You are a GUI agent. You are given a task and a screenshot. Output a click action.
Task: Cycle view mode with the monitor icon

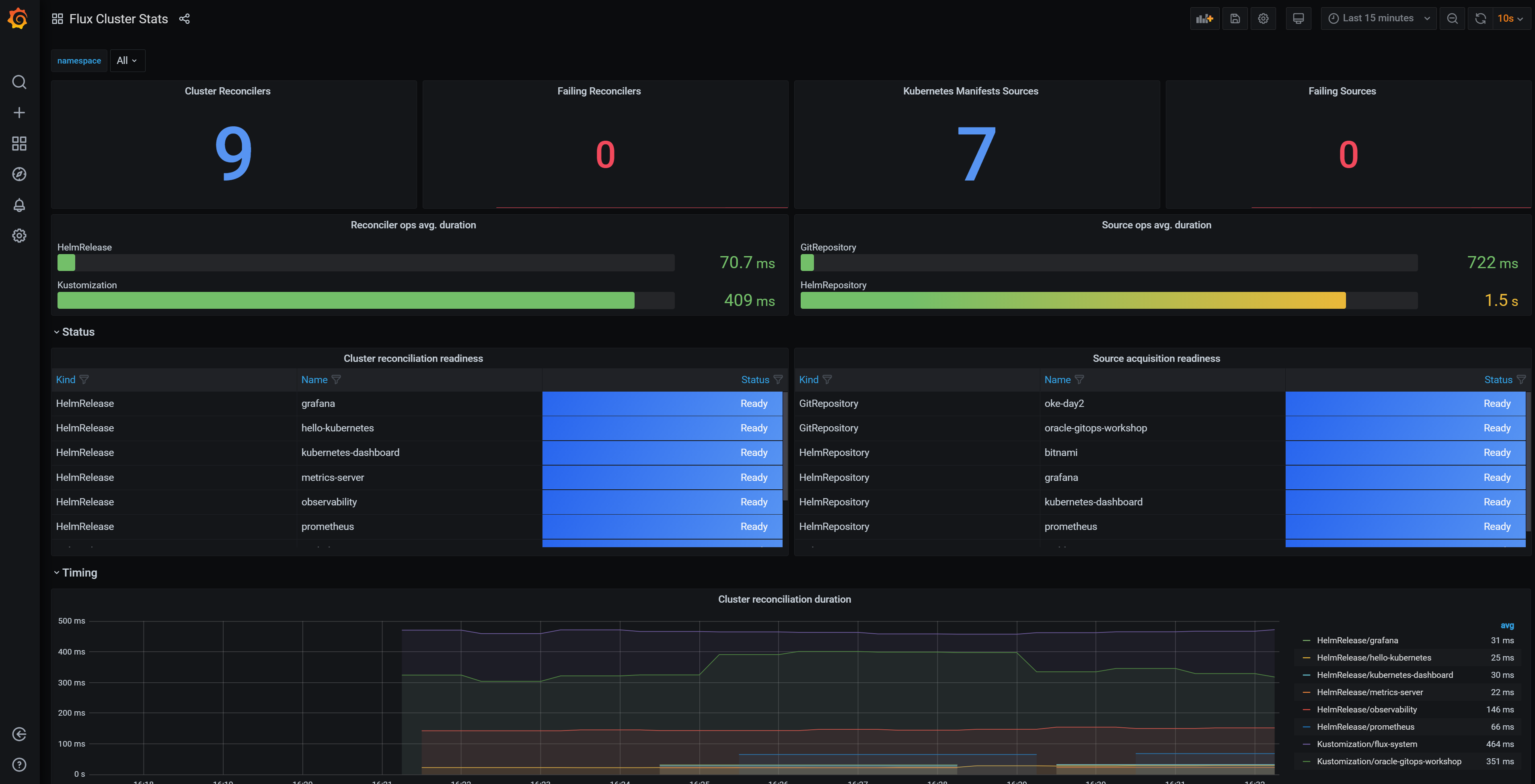coord(1299,18)
